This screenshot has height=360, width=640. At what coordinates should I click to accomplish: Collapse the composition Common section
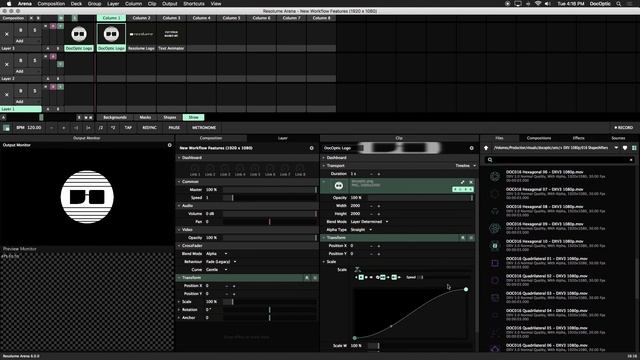tap(179, 182)
